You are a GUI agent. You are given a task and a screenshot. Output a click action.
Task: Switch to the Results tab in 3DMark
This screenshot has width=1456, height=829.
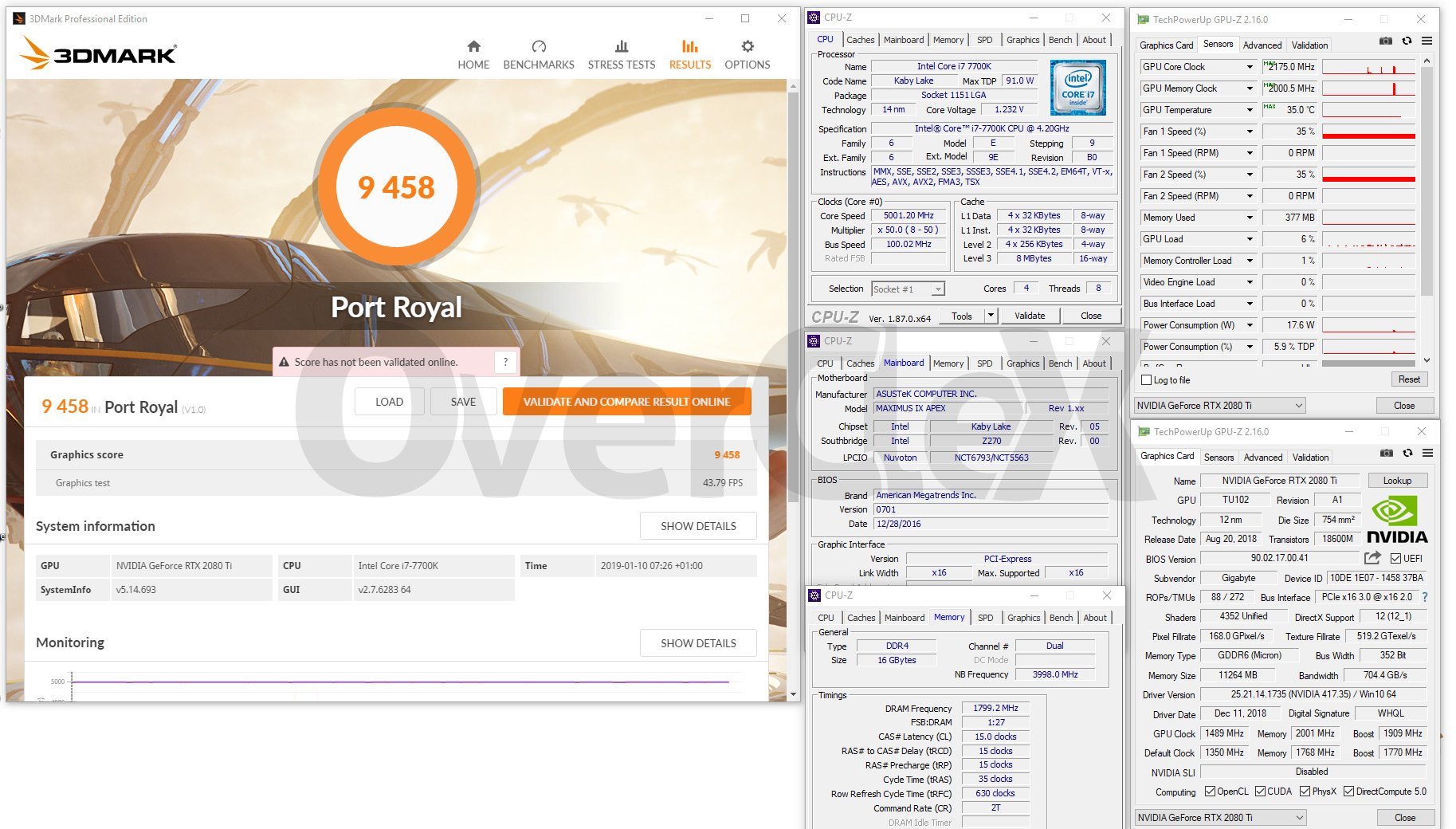point(689,54)
